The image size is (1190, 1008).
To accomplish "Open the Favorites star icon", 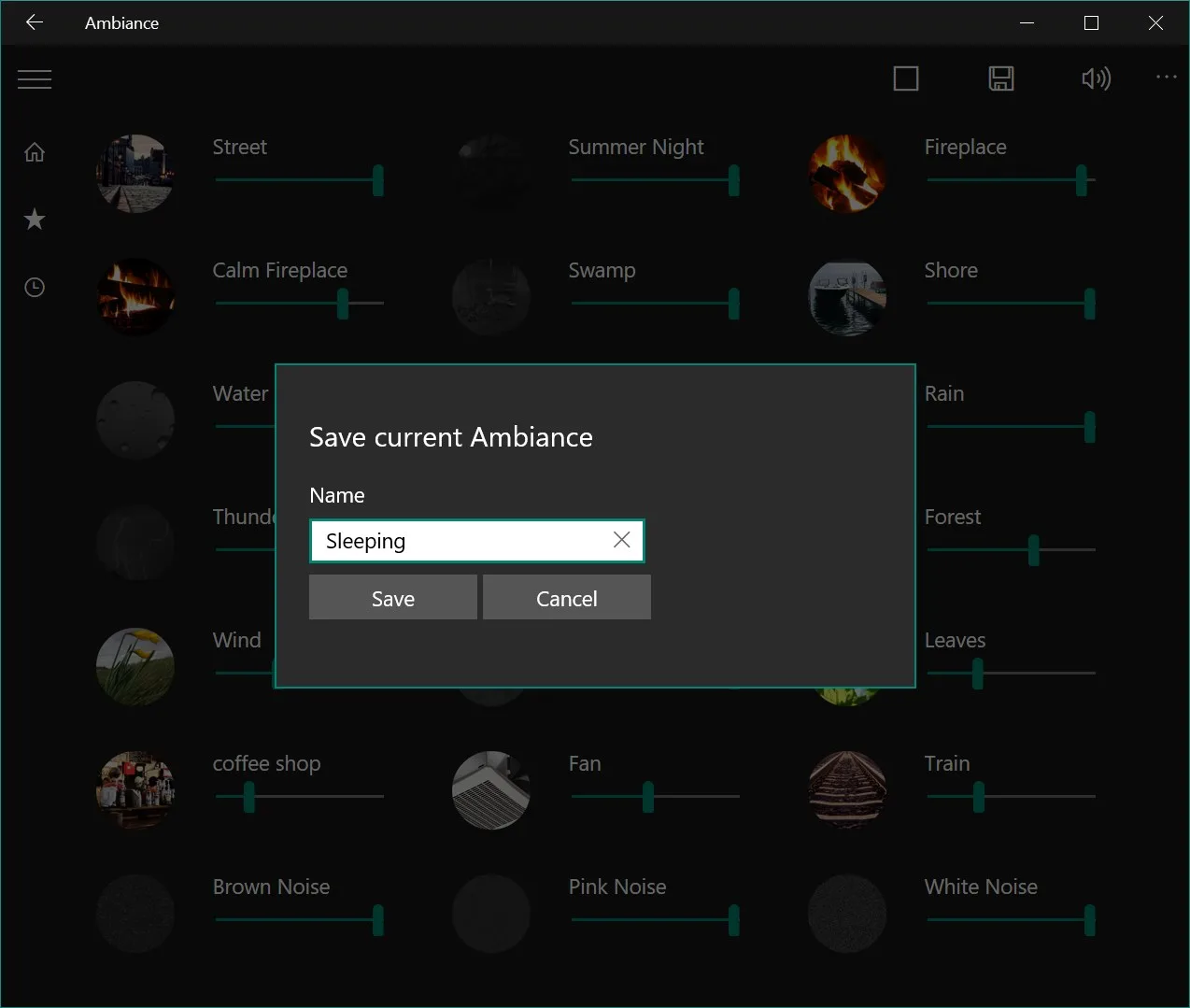I will pyautogui.click(x=35, y=220).
